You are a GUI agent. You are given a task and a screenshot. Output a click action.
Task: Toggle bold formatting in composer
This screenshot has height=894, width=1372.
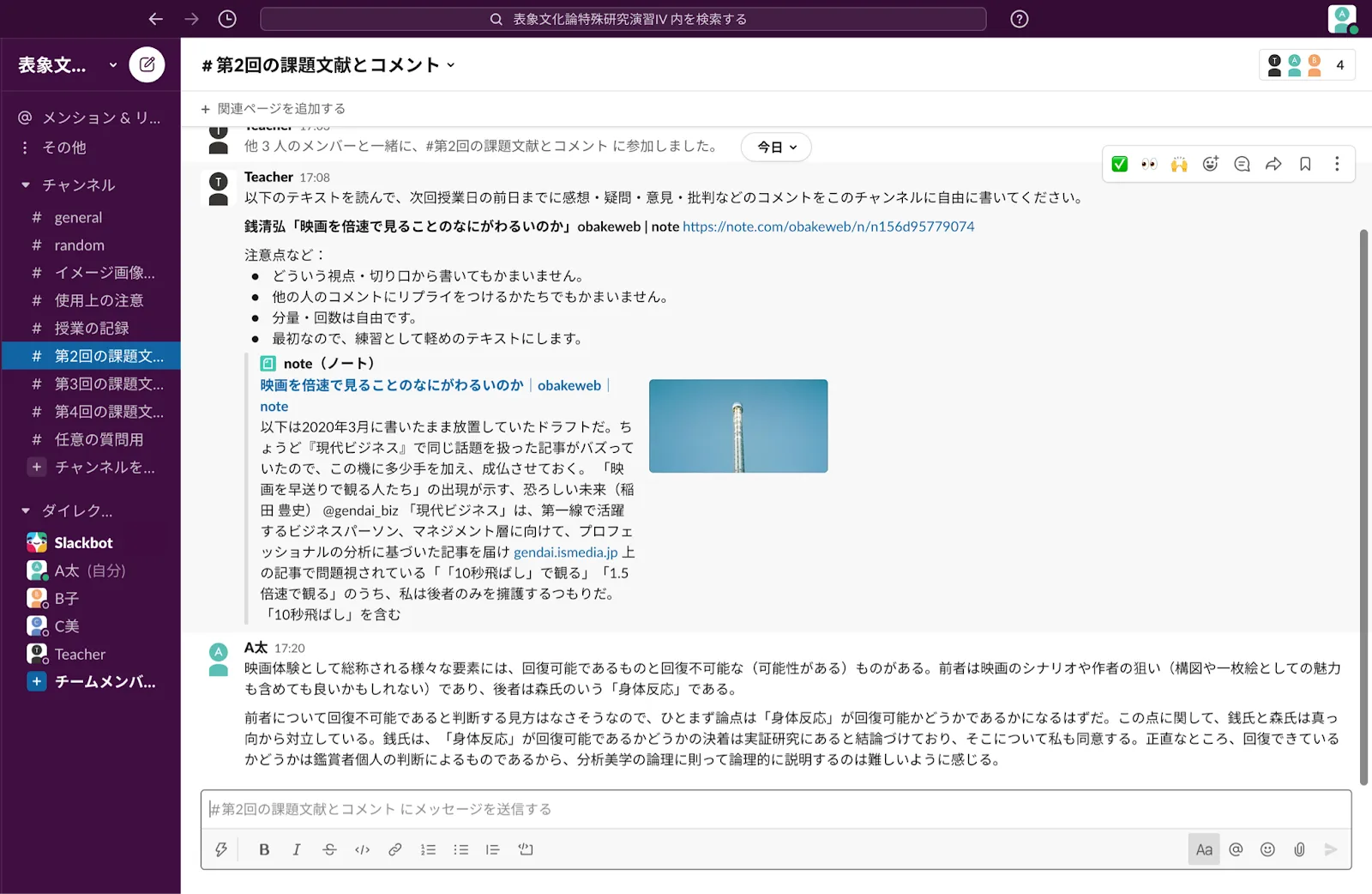pos(264,849)
